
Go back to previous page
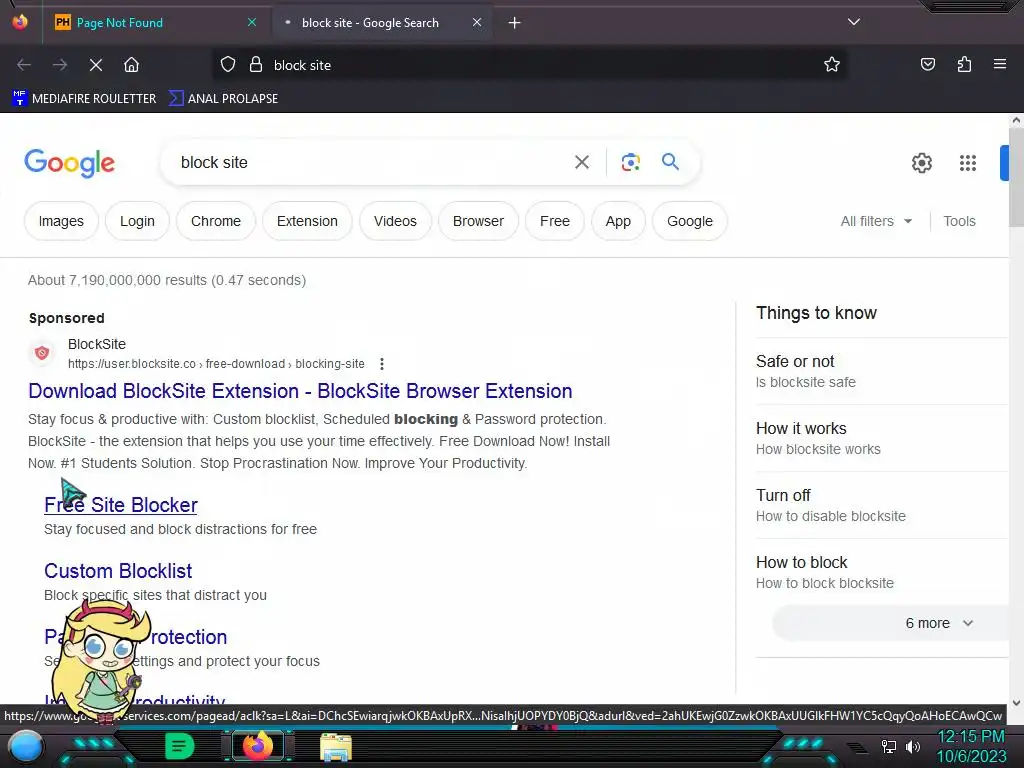[x=24, y=65]
